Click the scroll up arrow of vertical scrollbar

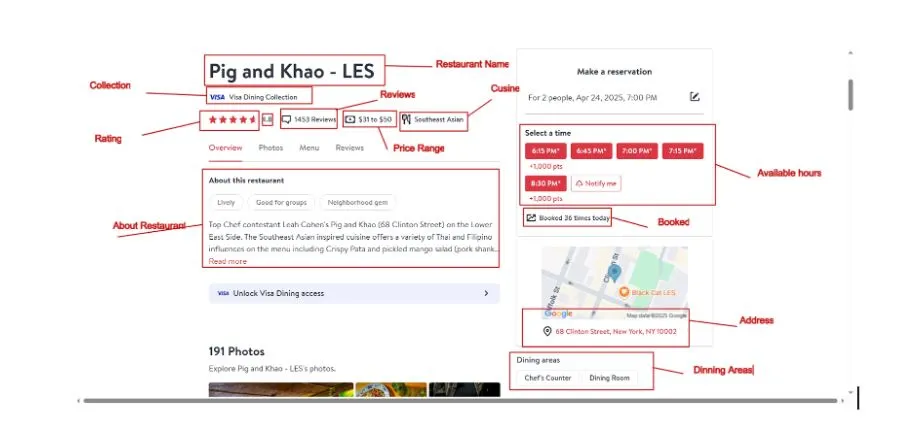pos(850,53)
